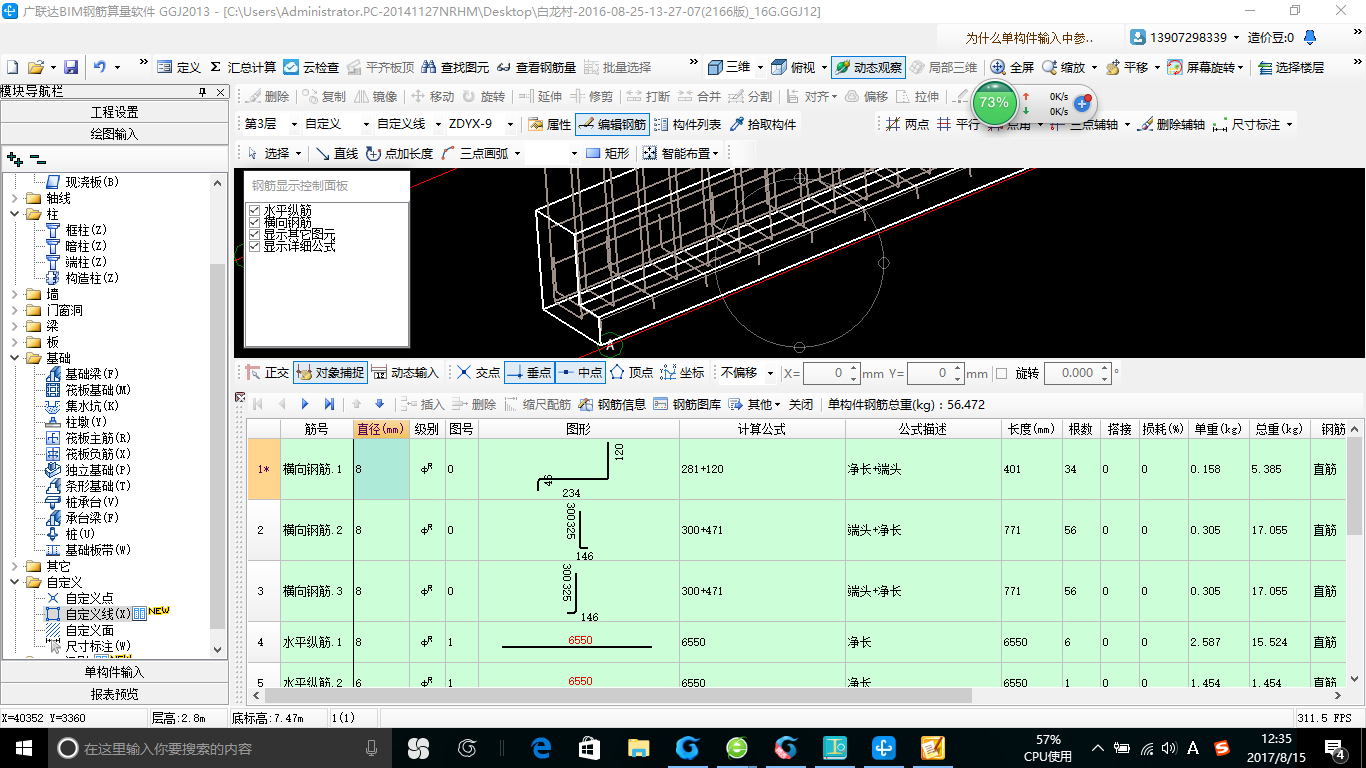
Task: Toggle 交点 intersection snap
Action: tap(478, 373)
